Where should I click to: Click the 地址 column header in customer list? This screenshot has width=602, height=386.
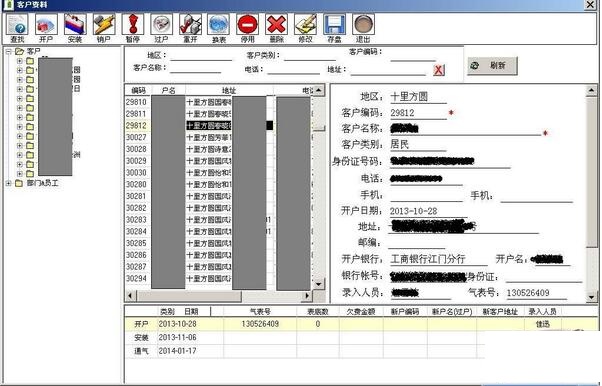coord(229,90)
